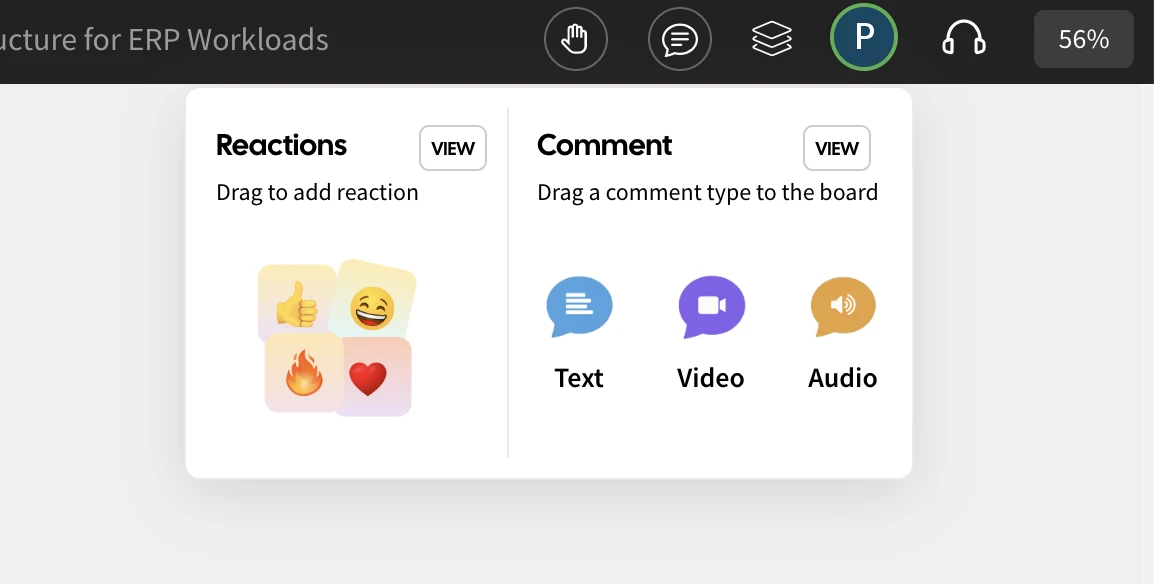Select the purple Video comment bubble
The width and height of the screenshot is (1154, 584).
click(711, 307)
